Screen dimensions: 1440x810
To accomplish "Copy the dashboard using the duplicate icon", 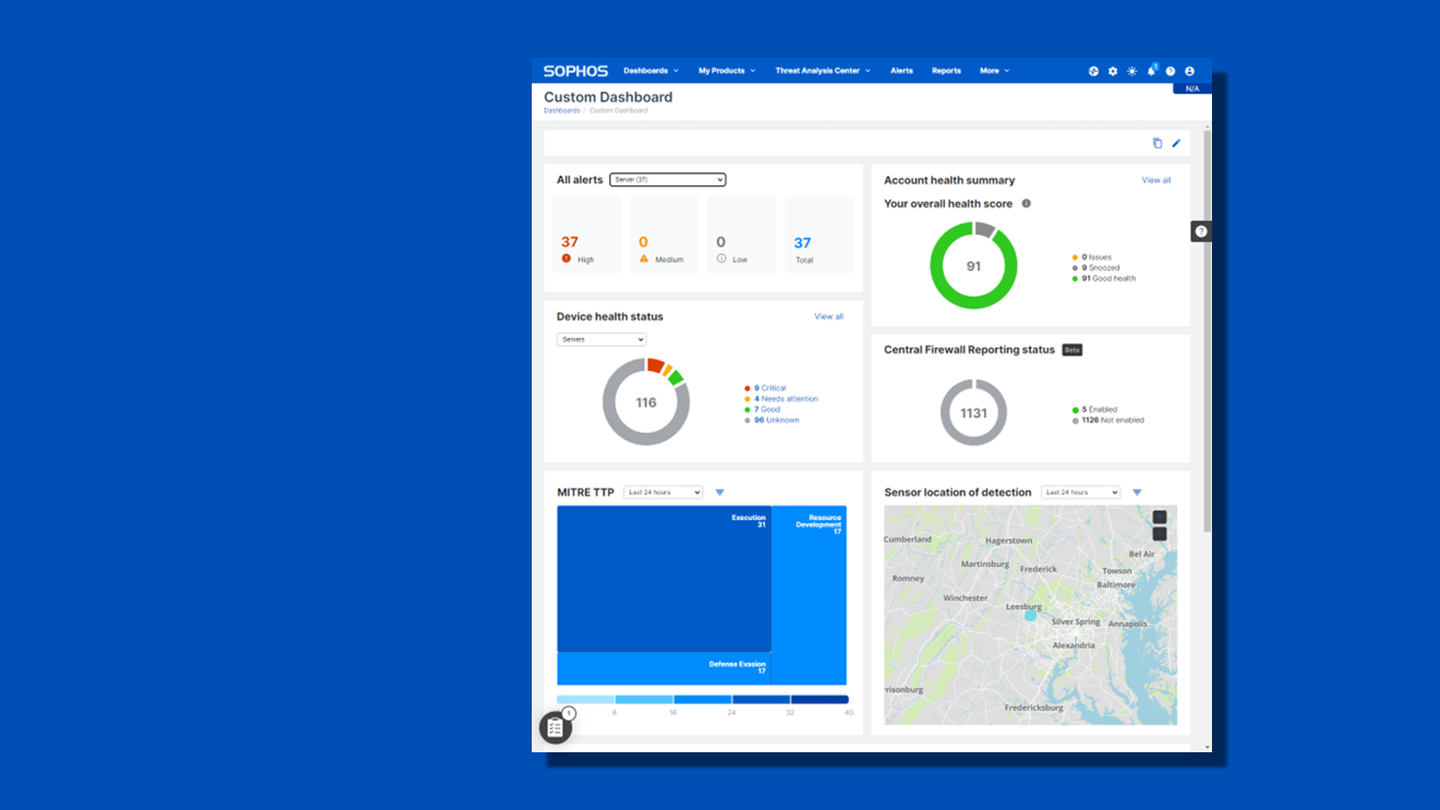I will [1158, 143].
